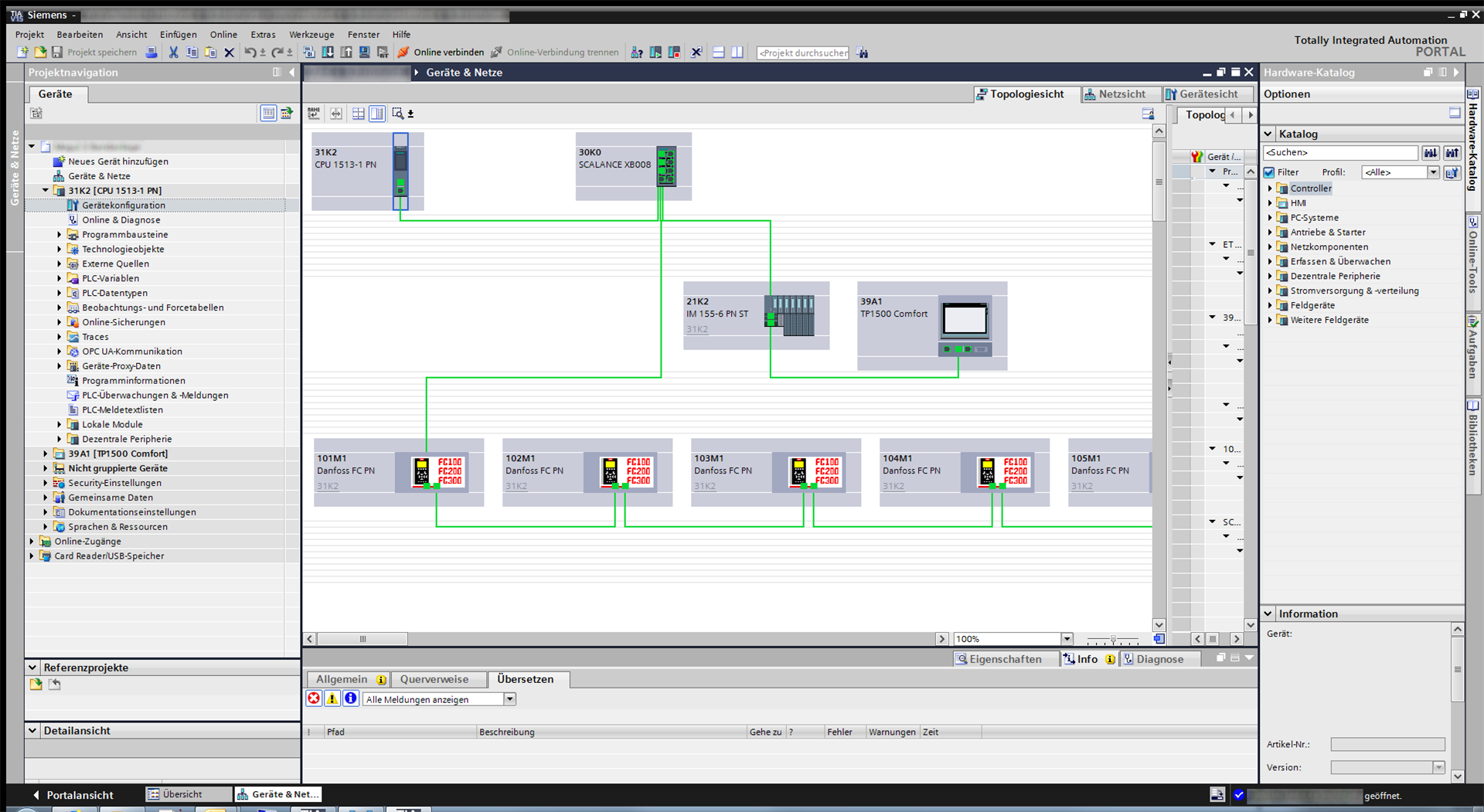Open Alle Meldungen anzeigen dropdown

[x=510, y=699]
